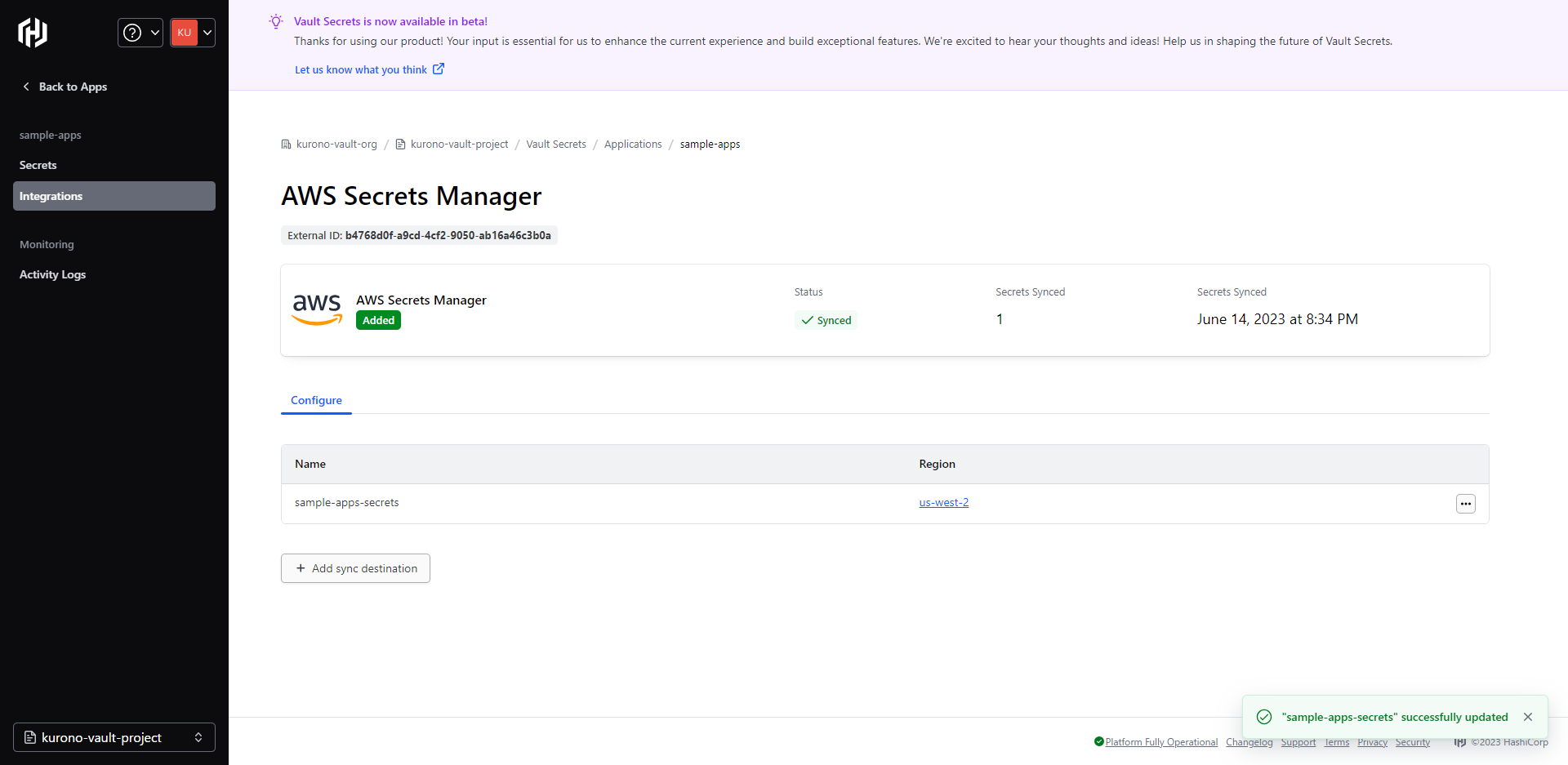Select the Configure tab
The width and height of the screenshot is (1568, 765).
pyautogui.click(x=316, y=400)
